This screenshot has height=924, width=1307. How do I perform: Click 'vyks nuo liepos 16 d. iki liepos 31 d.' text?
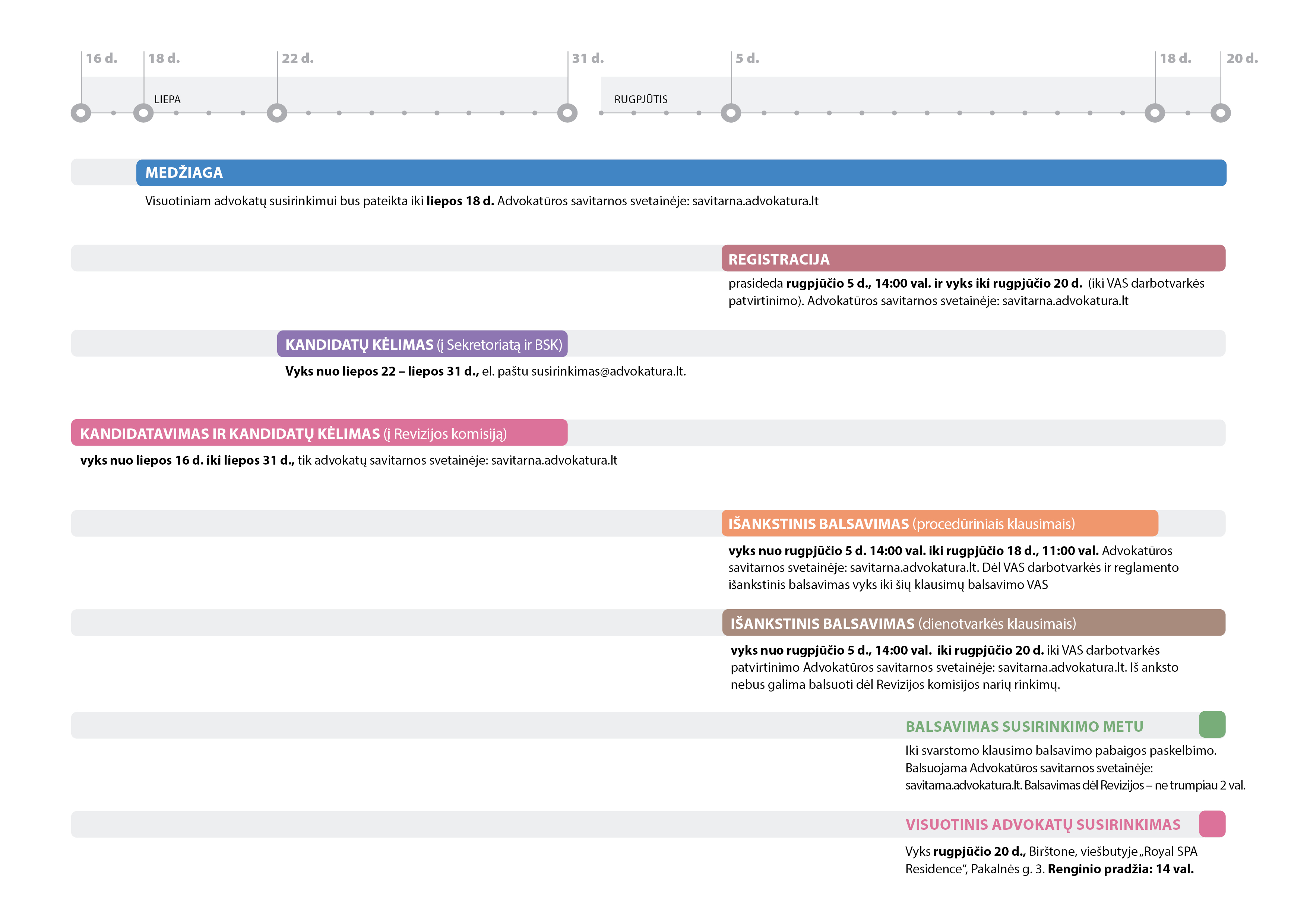coord(187,460)
